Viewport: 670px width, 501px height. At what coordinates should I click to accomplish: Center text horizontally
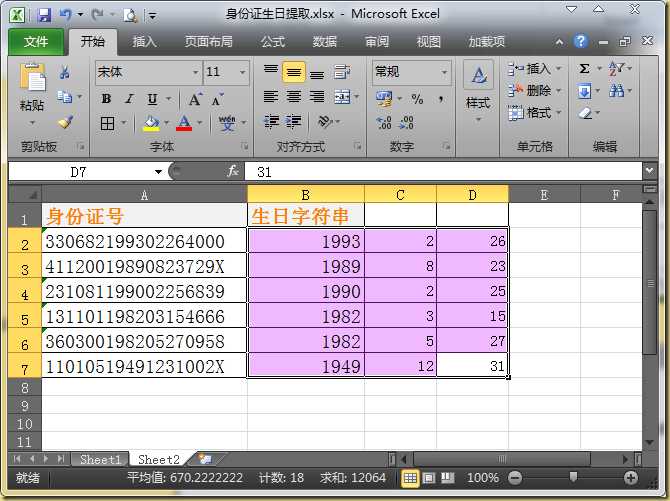tap(294, 97)
